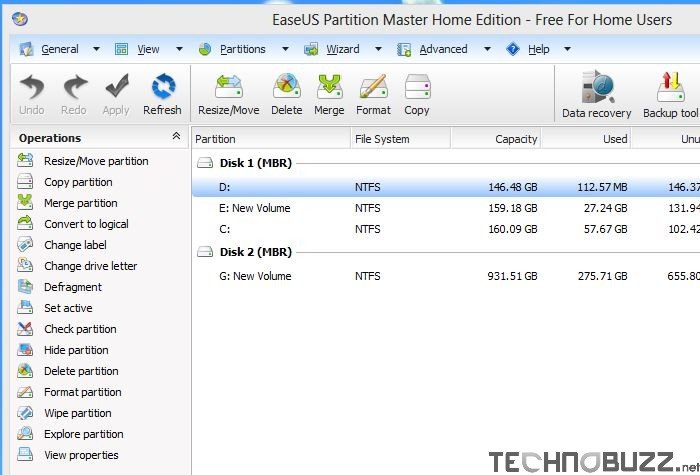Click the 275.71 GB used value
Viewport: 700px width, 475px height.
(x=602, y=276)
